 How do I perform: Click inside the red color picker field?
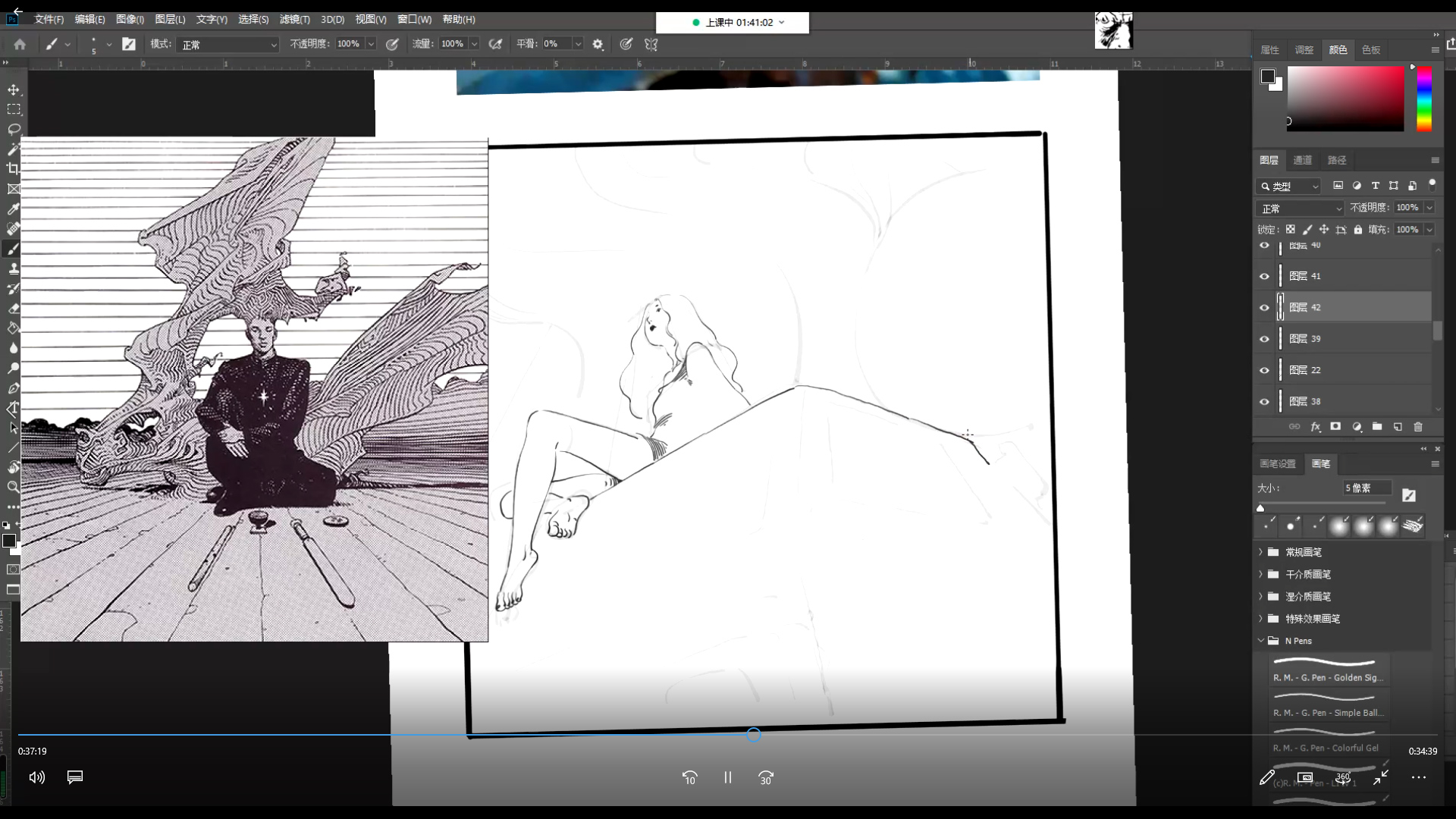pos(1345,99)
